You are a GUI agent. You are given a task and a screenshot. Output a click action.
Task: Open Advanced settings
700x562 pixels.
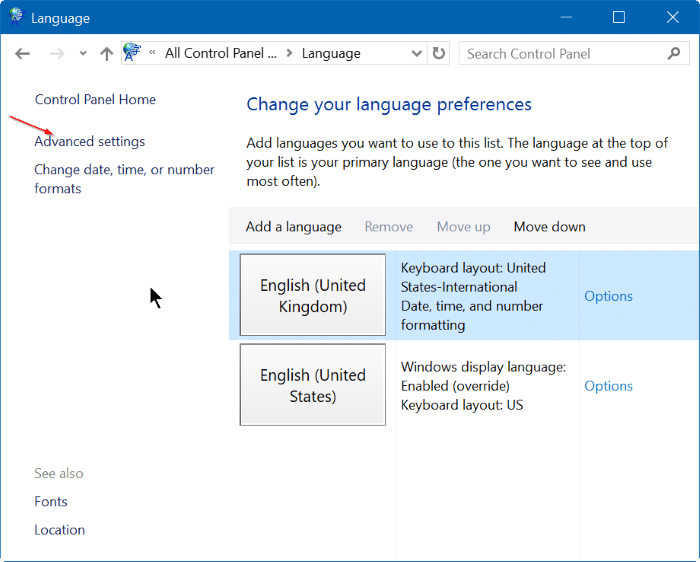pos(90,142)
